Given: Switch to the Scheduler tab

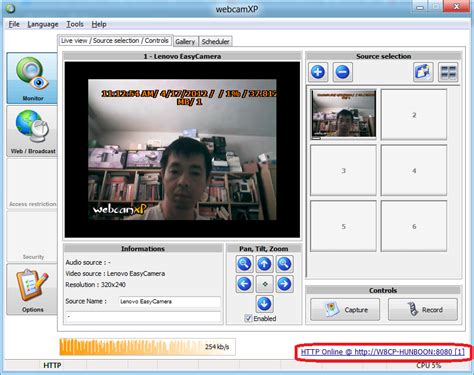Looking at the screenshot, I should 215,41.
